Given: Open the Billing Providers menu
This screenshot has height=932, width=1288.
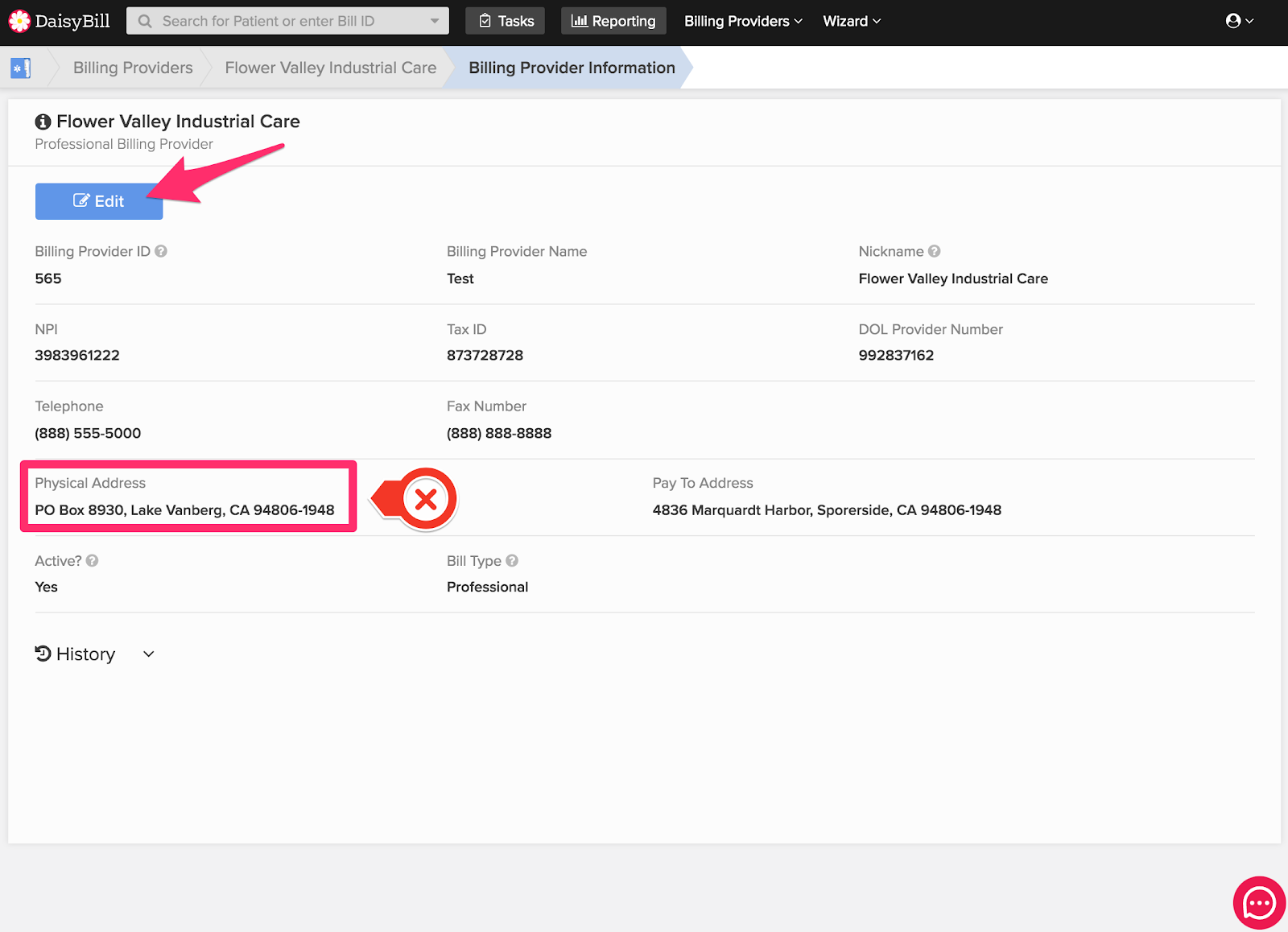Looking at the screenshot, I should click(x=743, y=21).
